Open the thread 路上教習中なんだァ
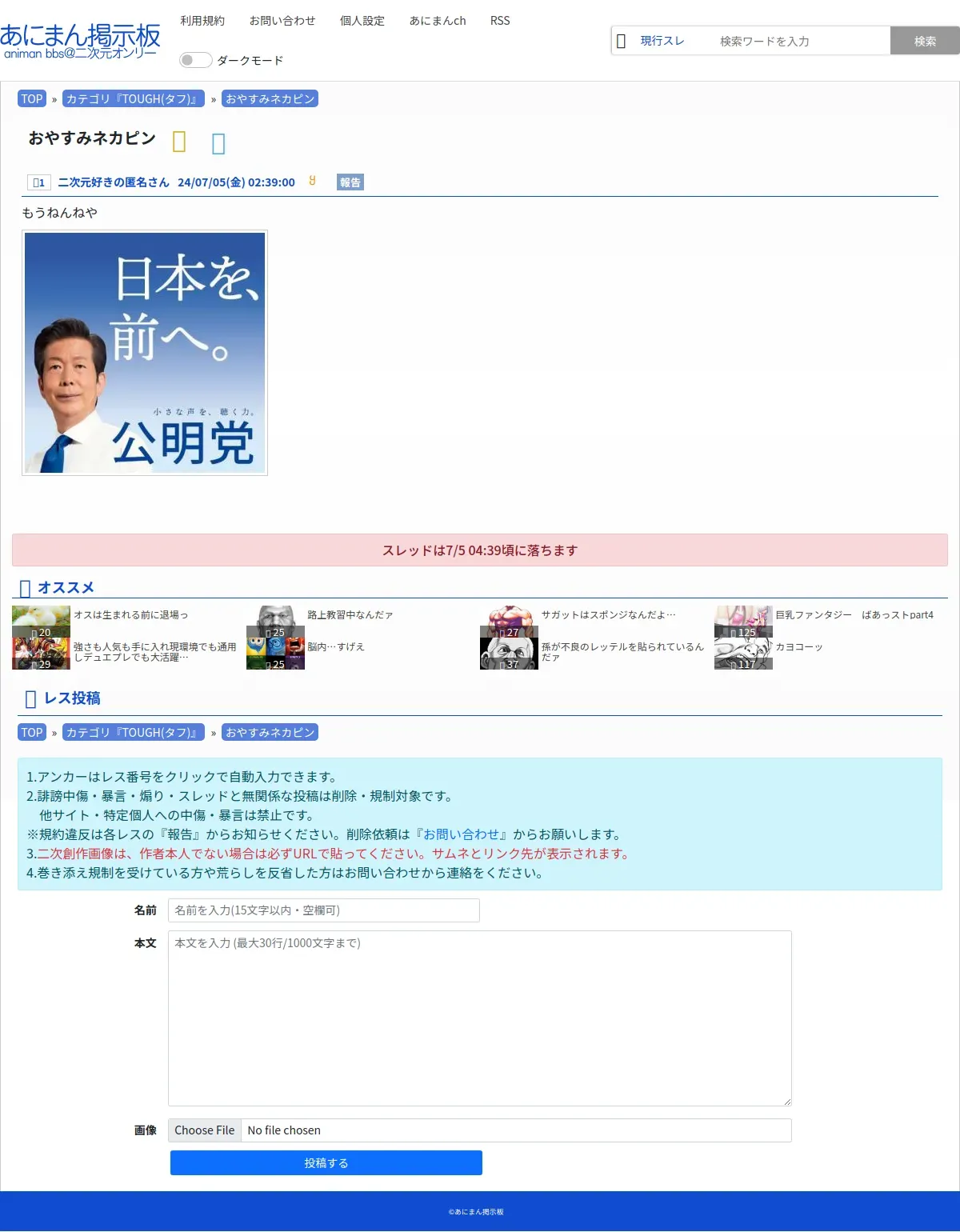Screen dimensions: 960x1232 350,615
